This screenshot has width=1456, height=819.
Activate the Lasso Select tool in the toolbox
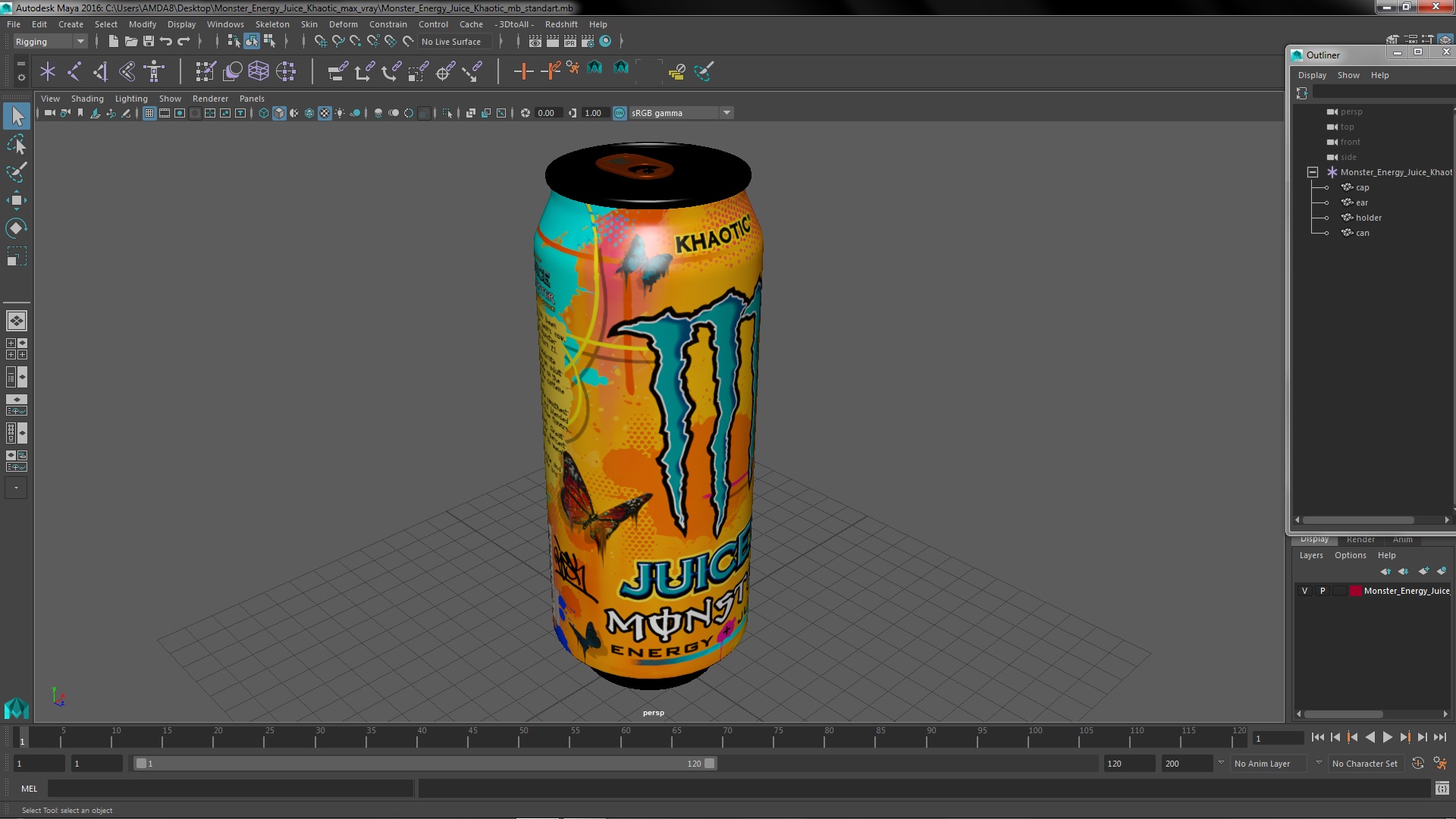click(17, 144)
